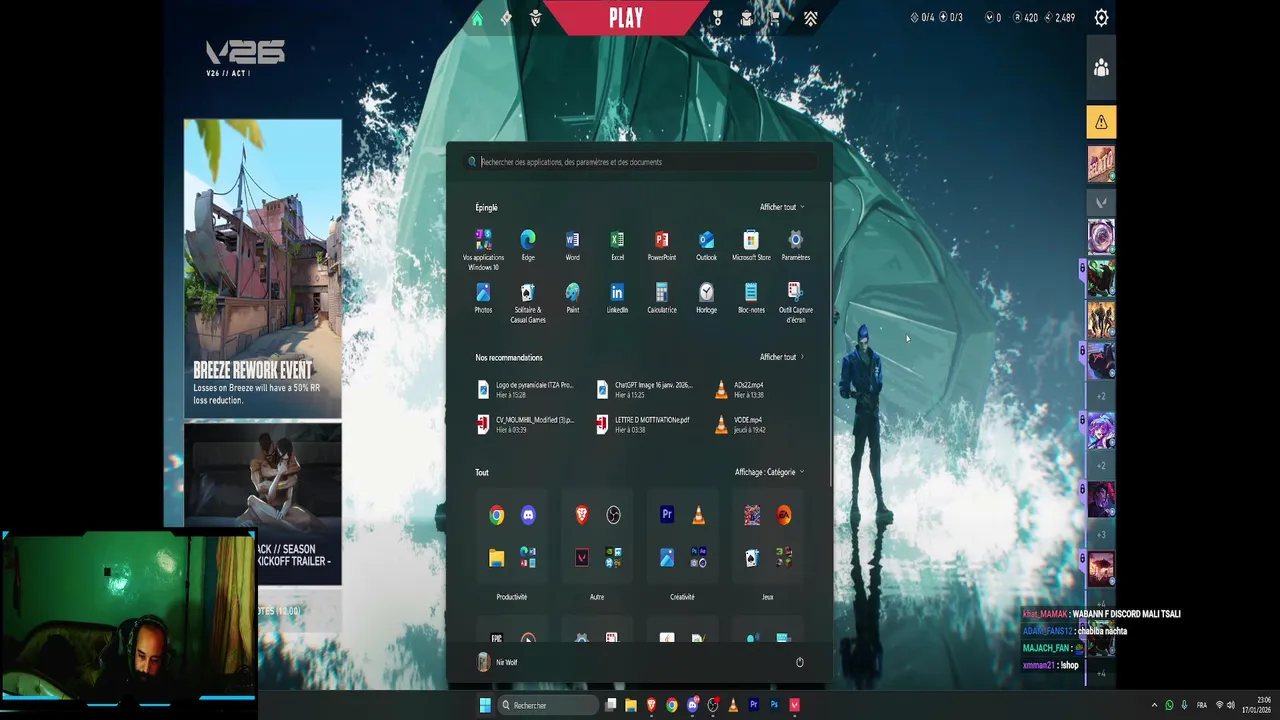Go to Valorant home icon
The image size is (1280, 720).
[477, 18]
